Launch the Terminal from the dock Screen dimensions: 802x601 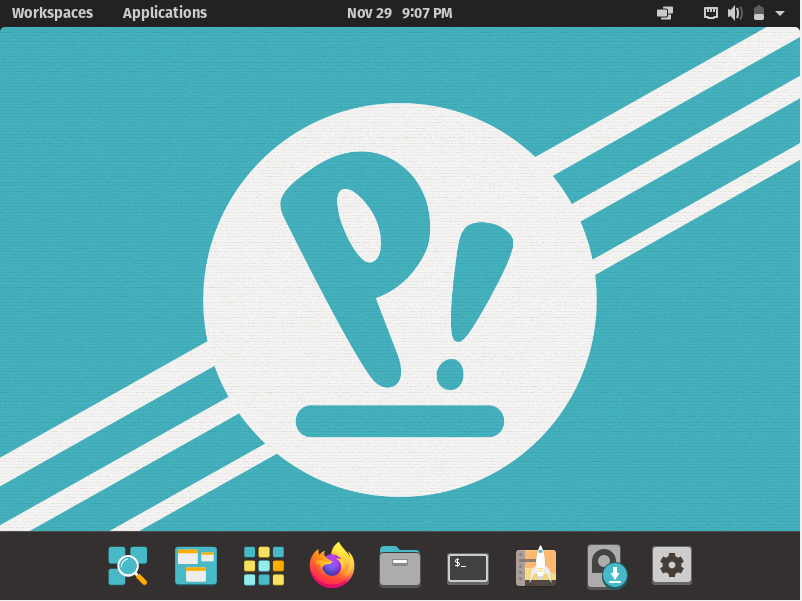pyautogui.click(x=468, y=568)
